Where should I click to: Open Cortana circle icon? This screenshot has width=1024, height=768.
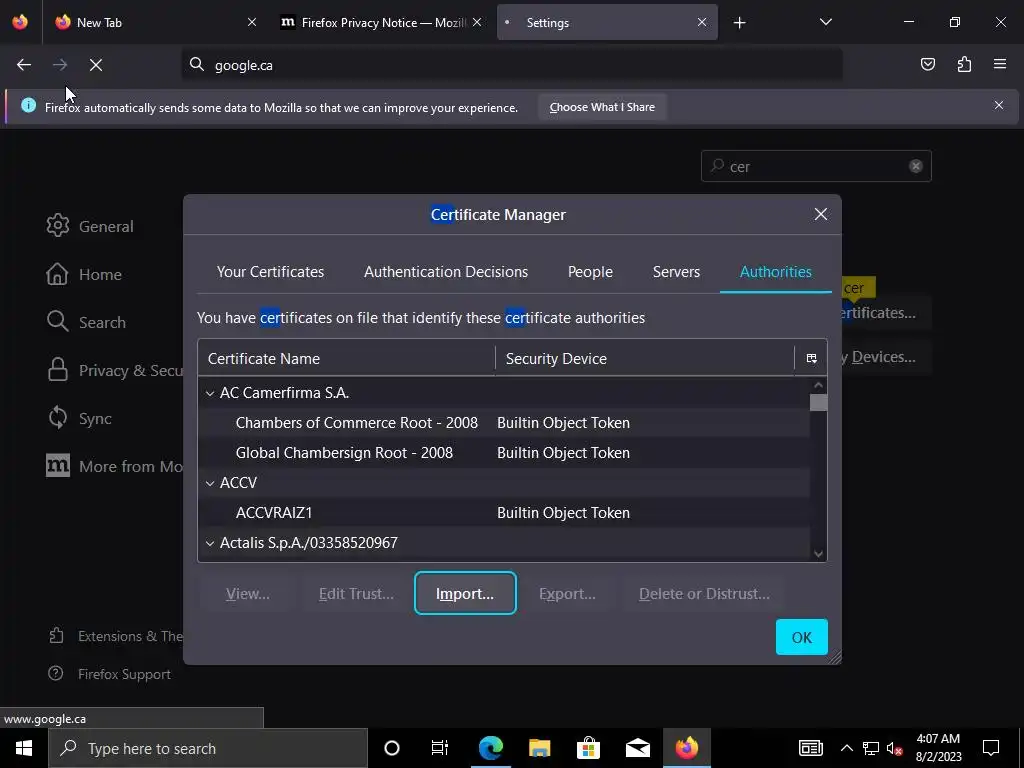392,748
